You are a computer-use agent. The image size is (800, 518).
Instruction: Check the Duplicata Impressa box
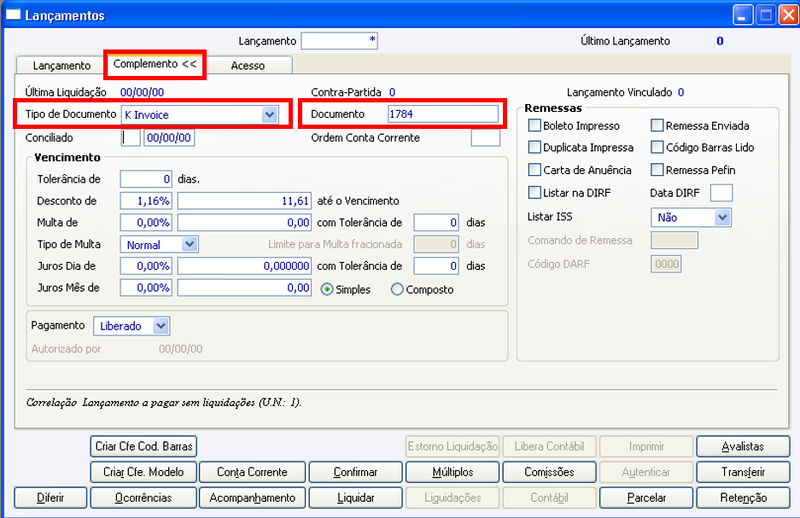pos(534,147)
